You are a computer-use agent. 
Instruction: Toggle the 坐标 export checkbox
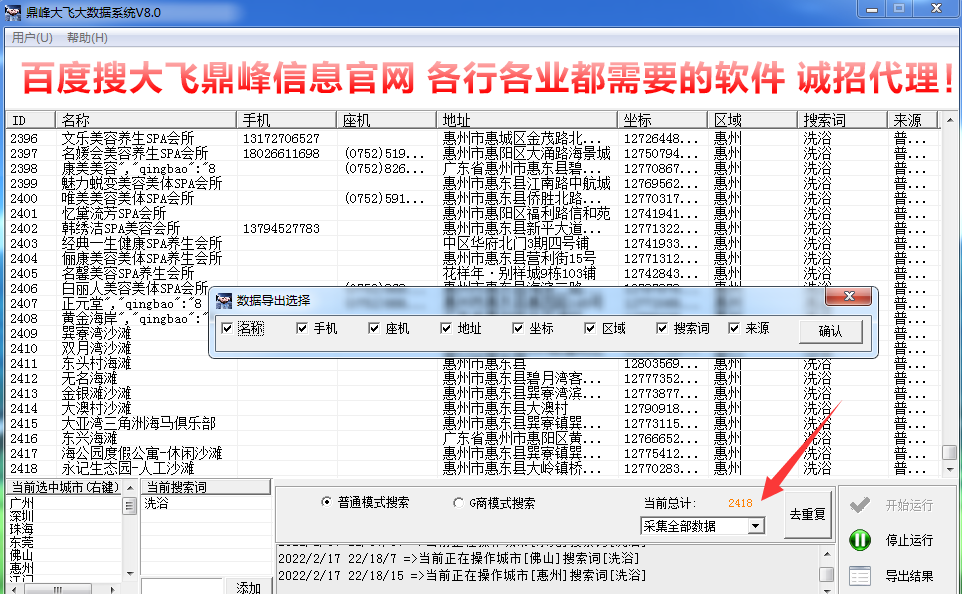coord(518,329)
